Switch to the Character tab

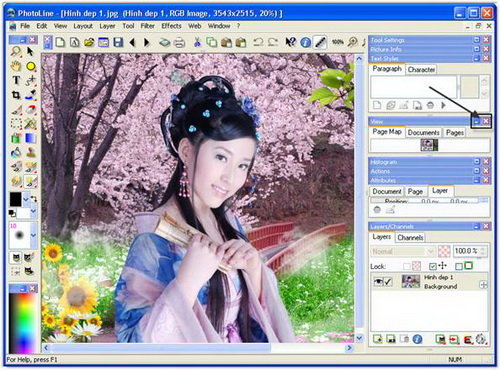click(x=421, y=70)
